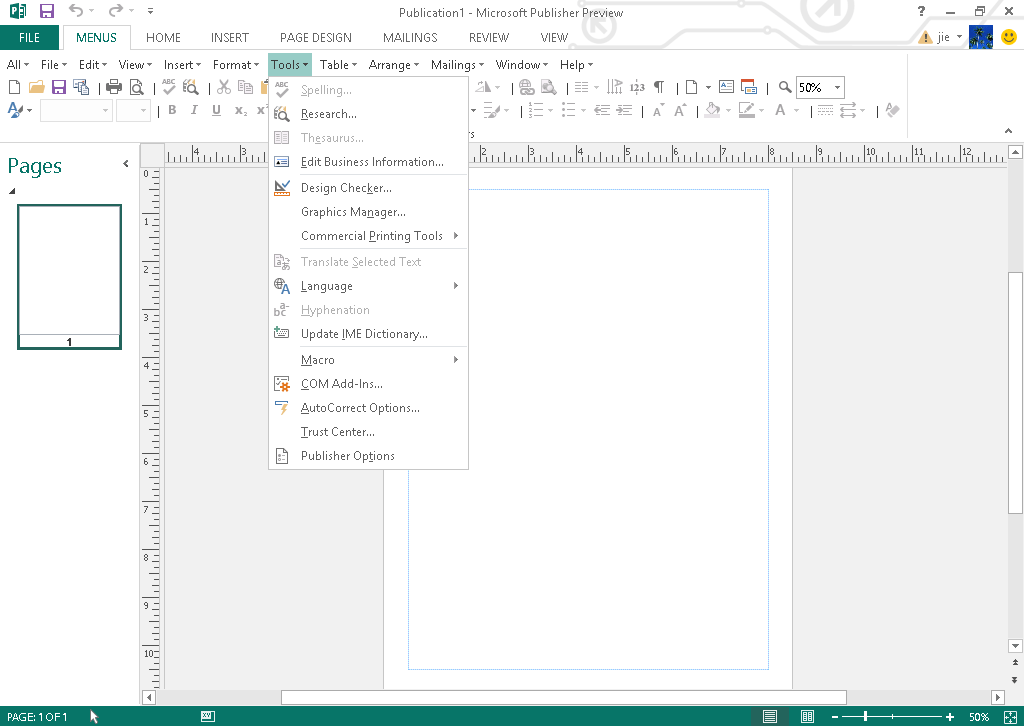Expand the Commercial Printing Tools submenu
The height and width of the screenshot is (726, 1024).
click(368, 236)
